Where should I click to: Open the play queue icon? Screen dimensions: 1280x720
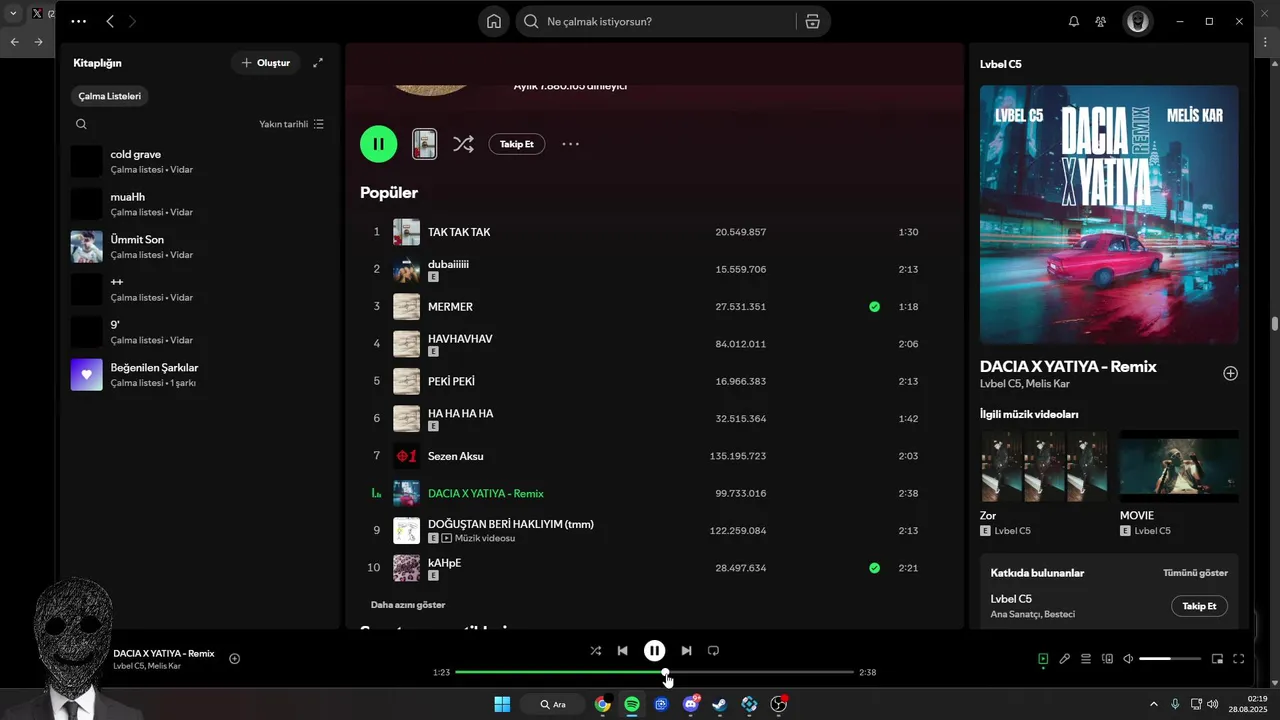click(1086, 659)
